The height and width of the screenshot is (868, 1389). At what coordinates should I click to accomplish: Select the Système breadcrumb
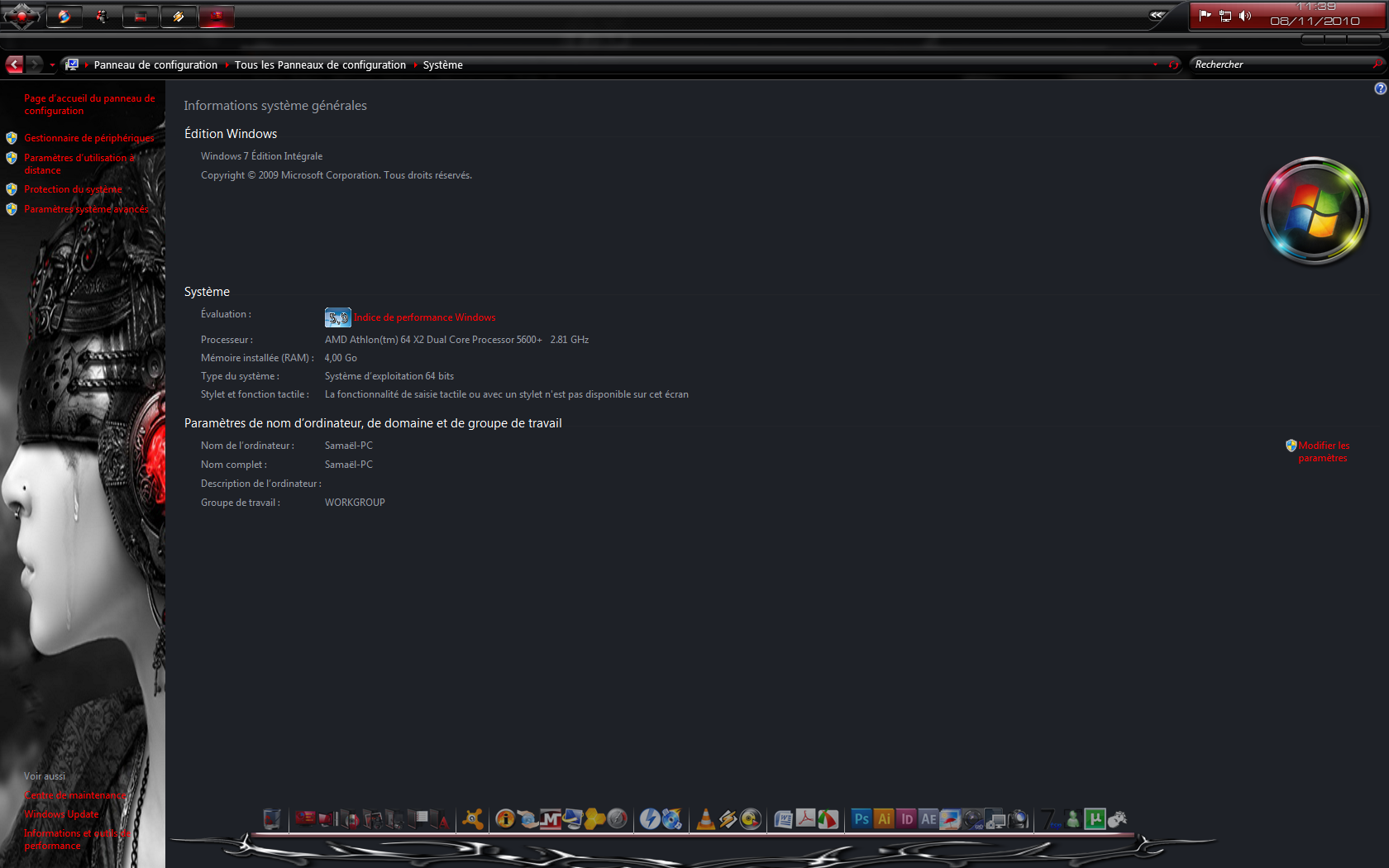coord(443,64)
